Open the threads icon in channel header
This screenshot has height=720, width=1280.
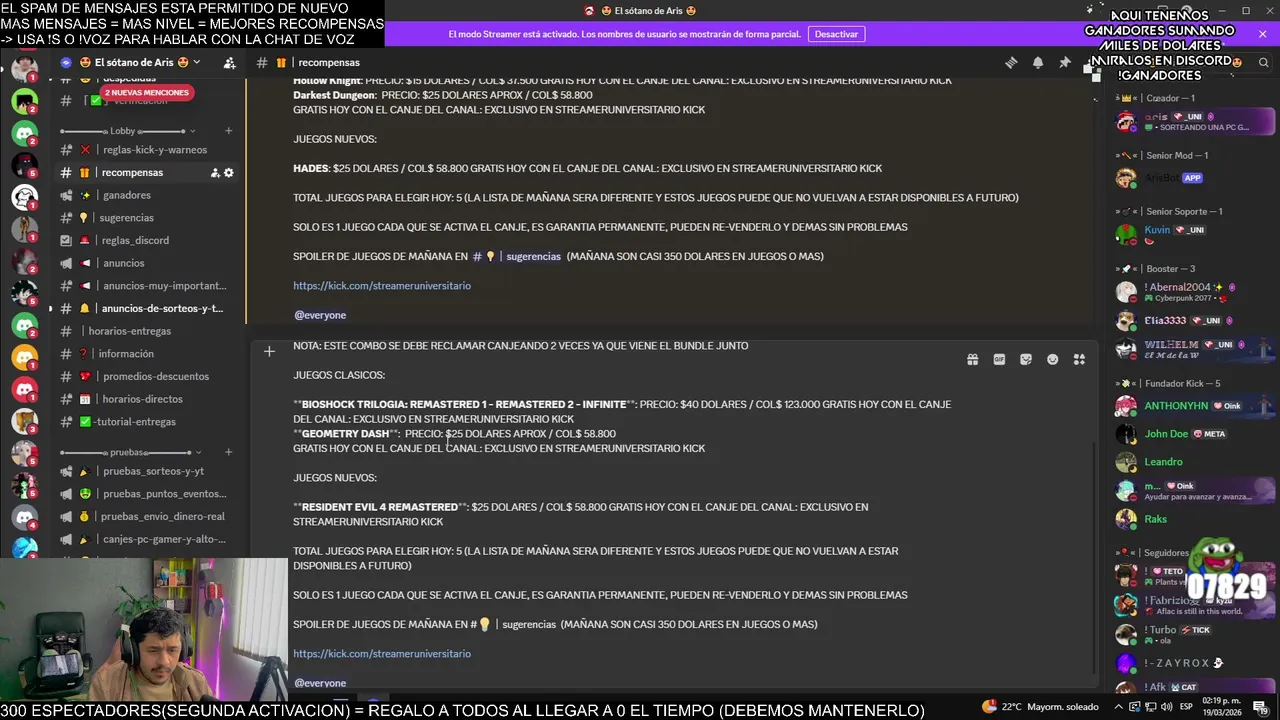tap(1011, 62)
